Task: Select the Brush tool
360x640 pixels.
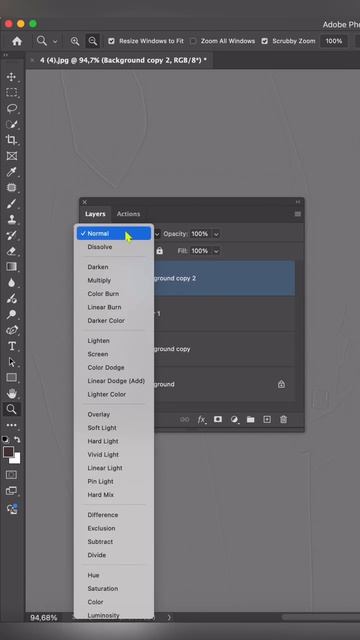Action: tap(11, 203)
